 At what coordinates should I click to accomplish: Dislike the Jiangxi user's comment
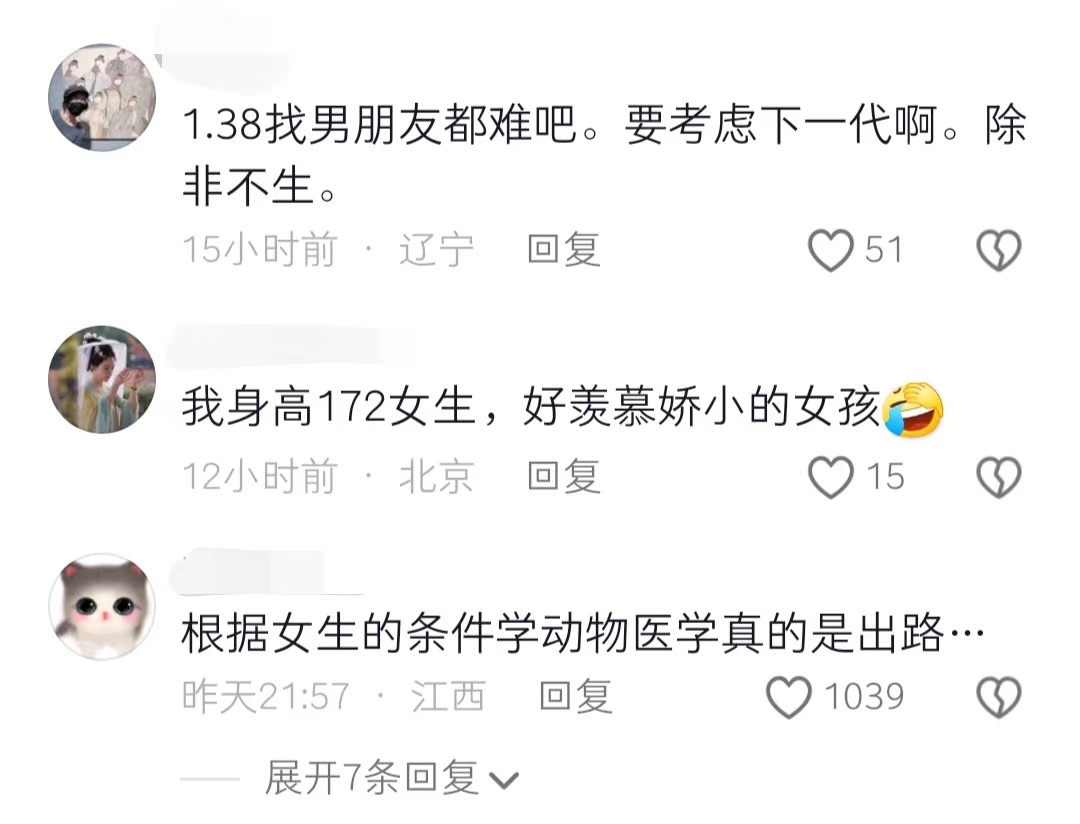999,697
